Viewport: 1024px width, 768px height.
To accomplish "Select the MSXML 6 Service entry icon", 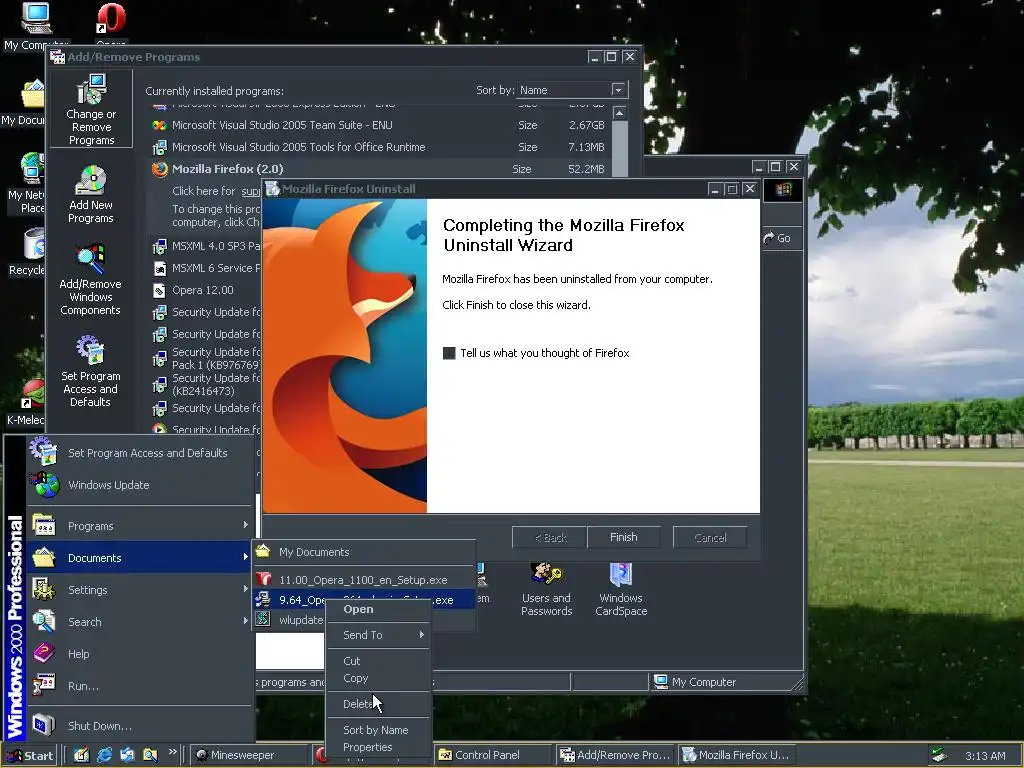I will pyautogui.click(x=159, y=268).
